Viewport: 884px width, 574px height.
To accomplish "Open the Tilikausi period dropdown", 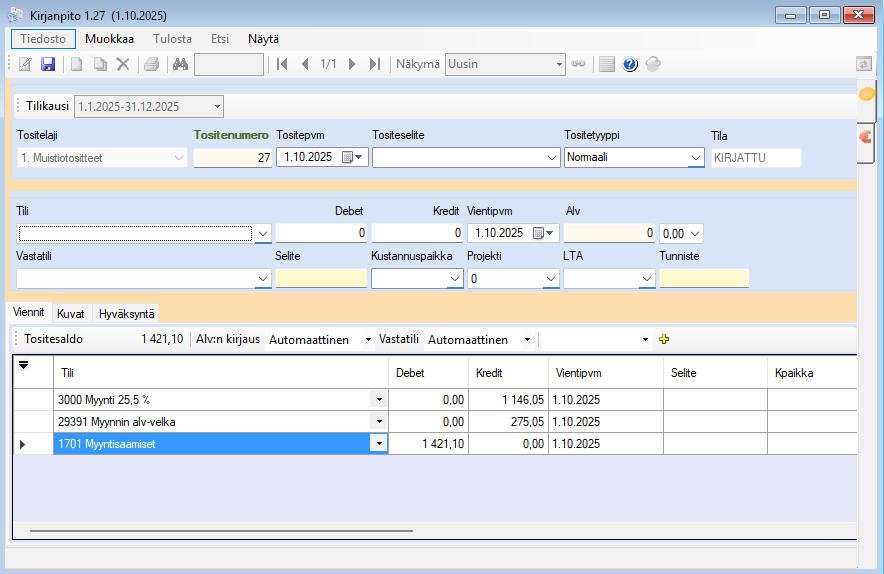I will (x=217, y=106).
